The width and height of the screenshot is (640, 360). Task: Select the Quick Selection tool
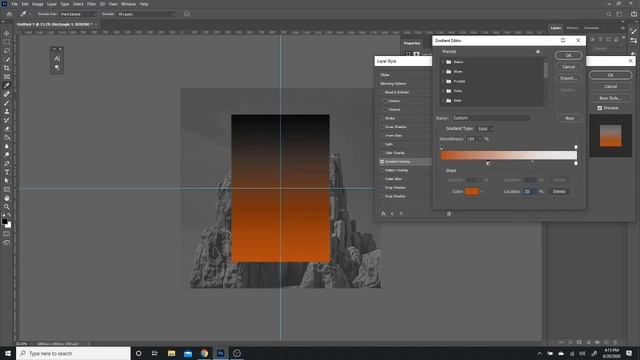point(7,59)
